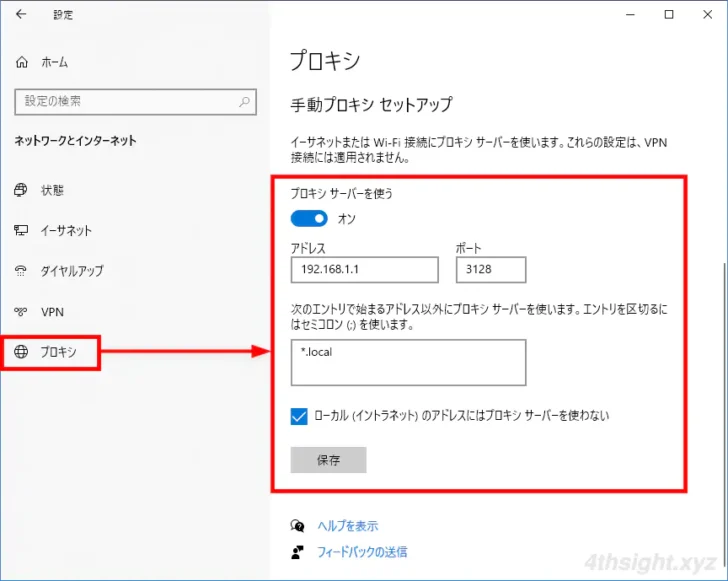Open the ヘルプを表示 link
The image size is (728, 581).
pyautogui.click(x=347, y=526)
